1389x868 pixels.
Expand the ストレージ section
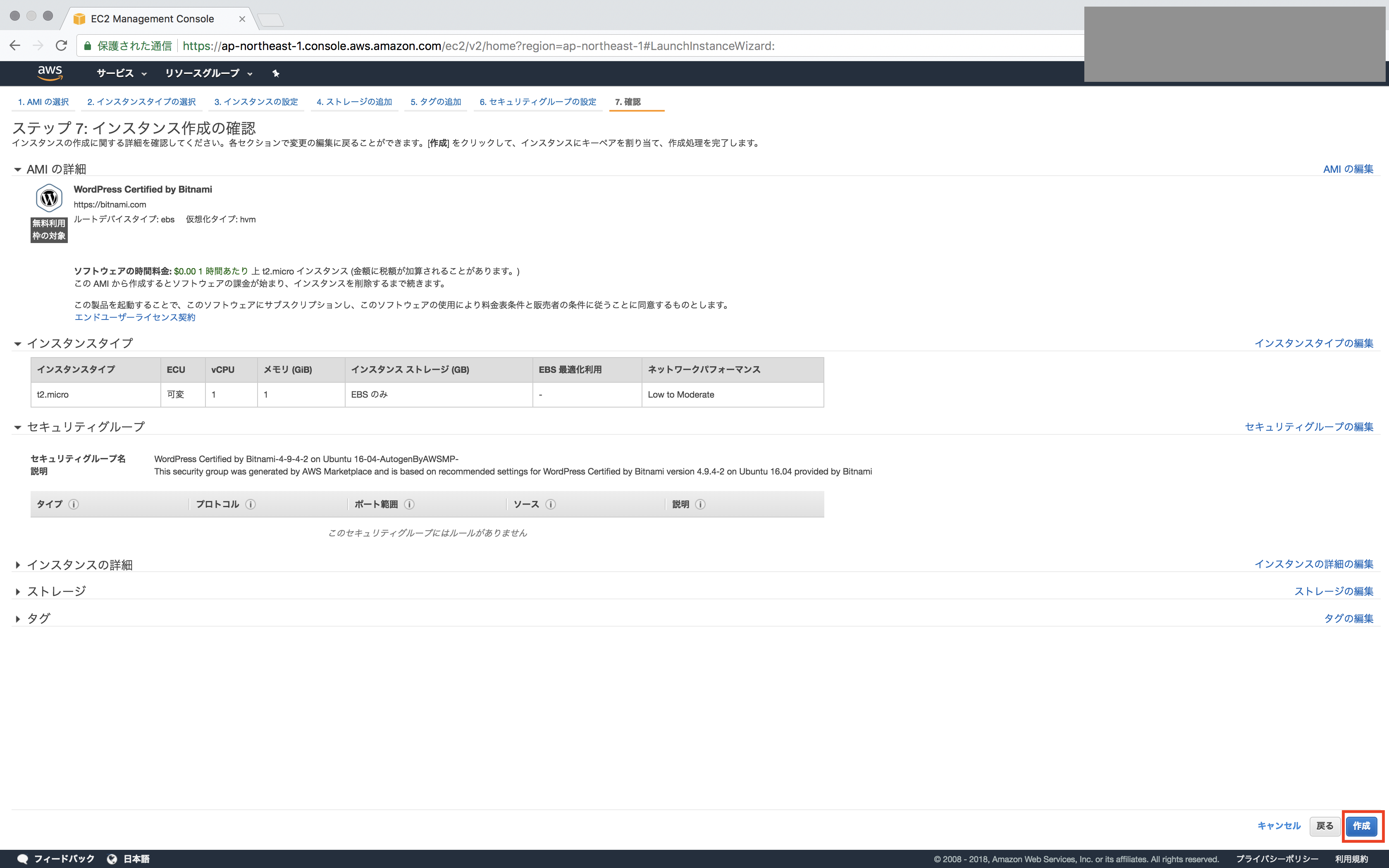click(x=18, y=591)
